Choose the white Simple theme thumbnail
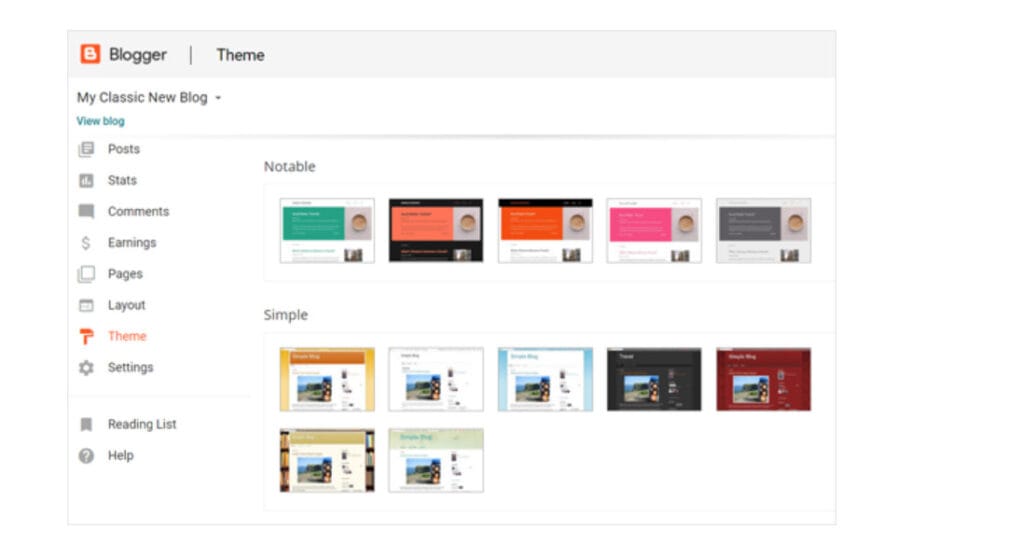Screen dimensions: 1024x559 (436, 379)
